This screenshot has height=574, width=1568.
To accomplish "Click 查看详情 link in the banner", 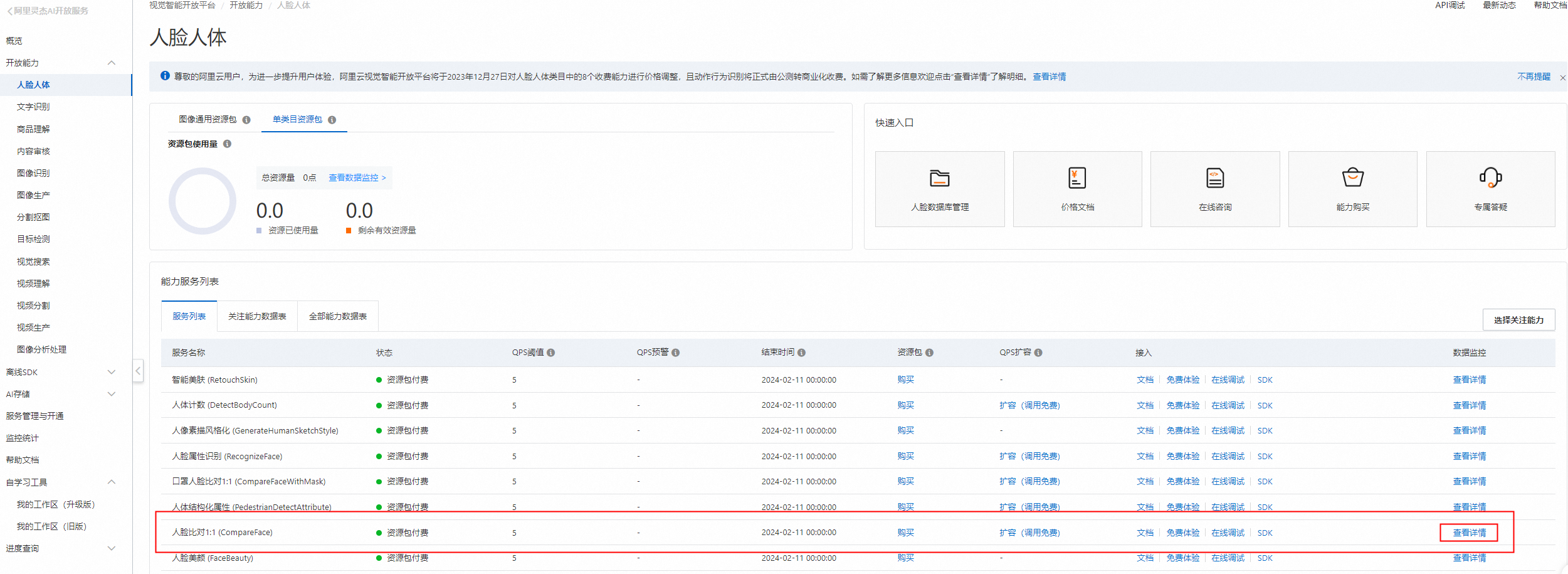I will [1050, 77].
